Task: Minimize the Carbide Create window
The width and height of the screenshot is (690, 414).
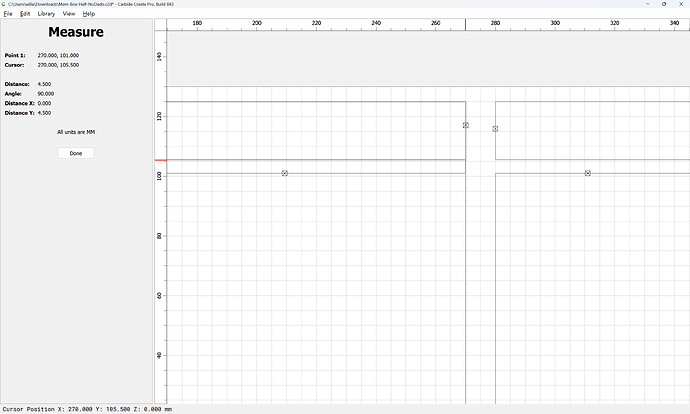Action: [648, 4]
